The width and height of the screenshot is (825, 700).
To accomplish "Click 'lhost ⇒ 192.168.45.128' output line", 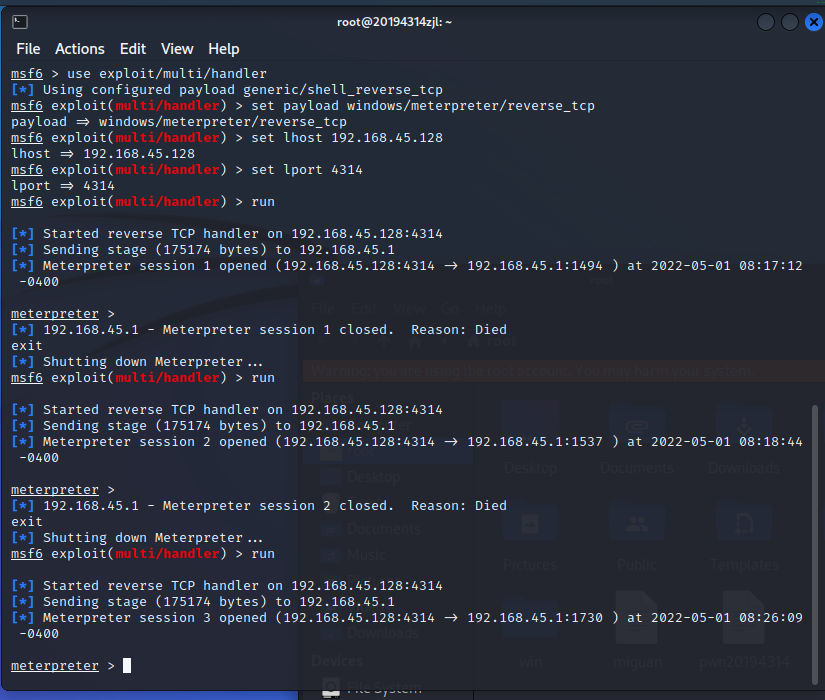I will click(x=103, y=154).
